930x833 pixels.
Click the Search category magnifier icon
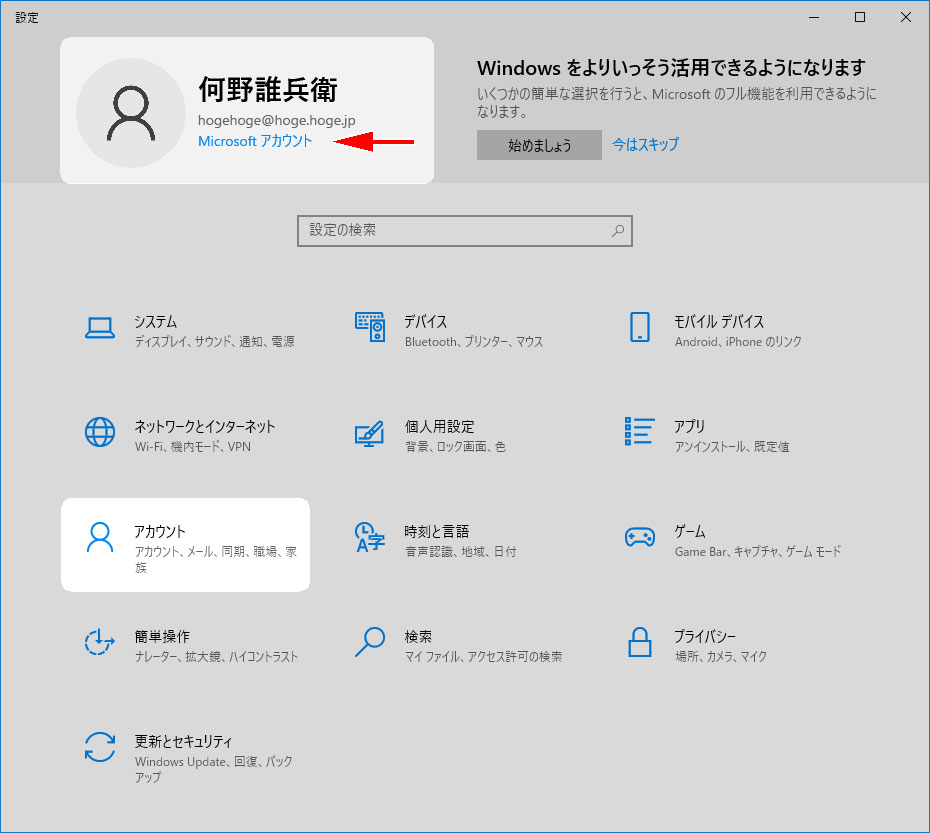[x=370, y=642]
